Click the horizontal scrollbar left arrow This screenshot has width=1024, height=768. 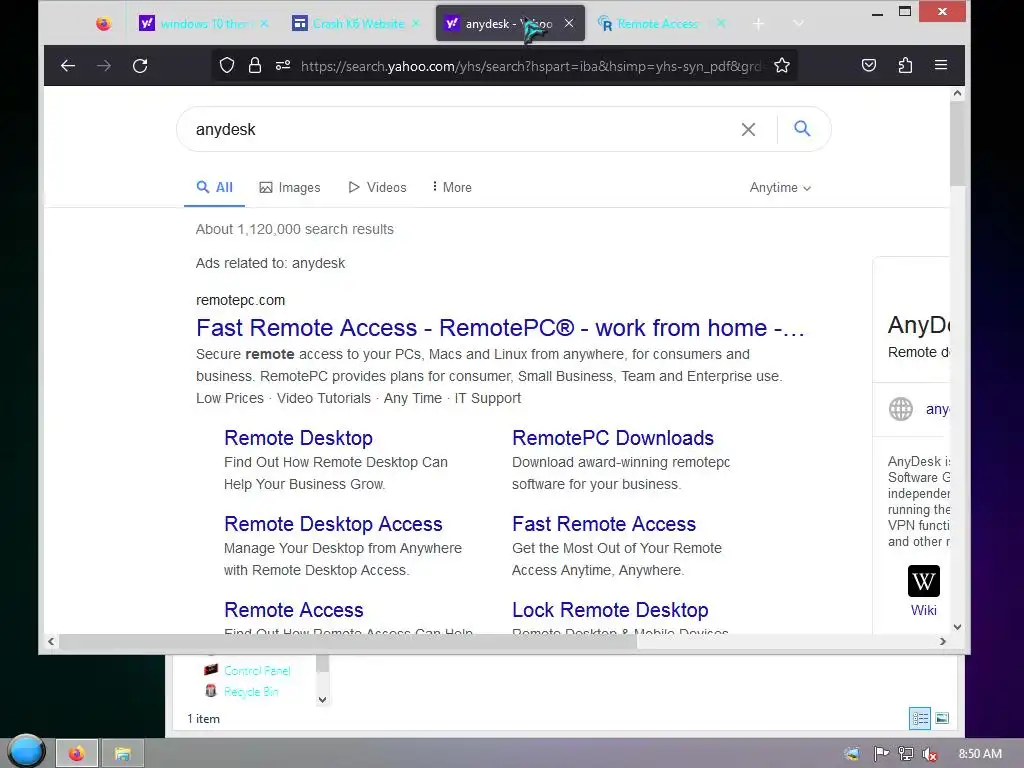(x=51, y=641)
